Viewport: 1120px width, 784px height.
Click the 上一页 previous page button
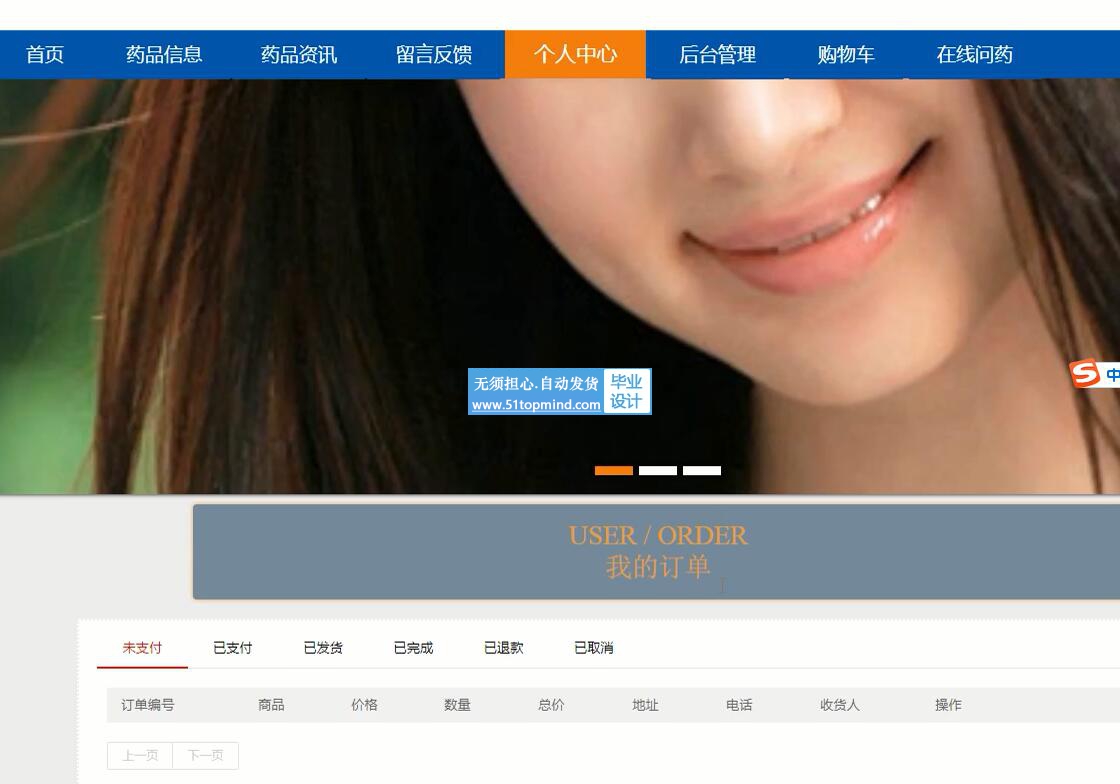pos(140,755)
